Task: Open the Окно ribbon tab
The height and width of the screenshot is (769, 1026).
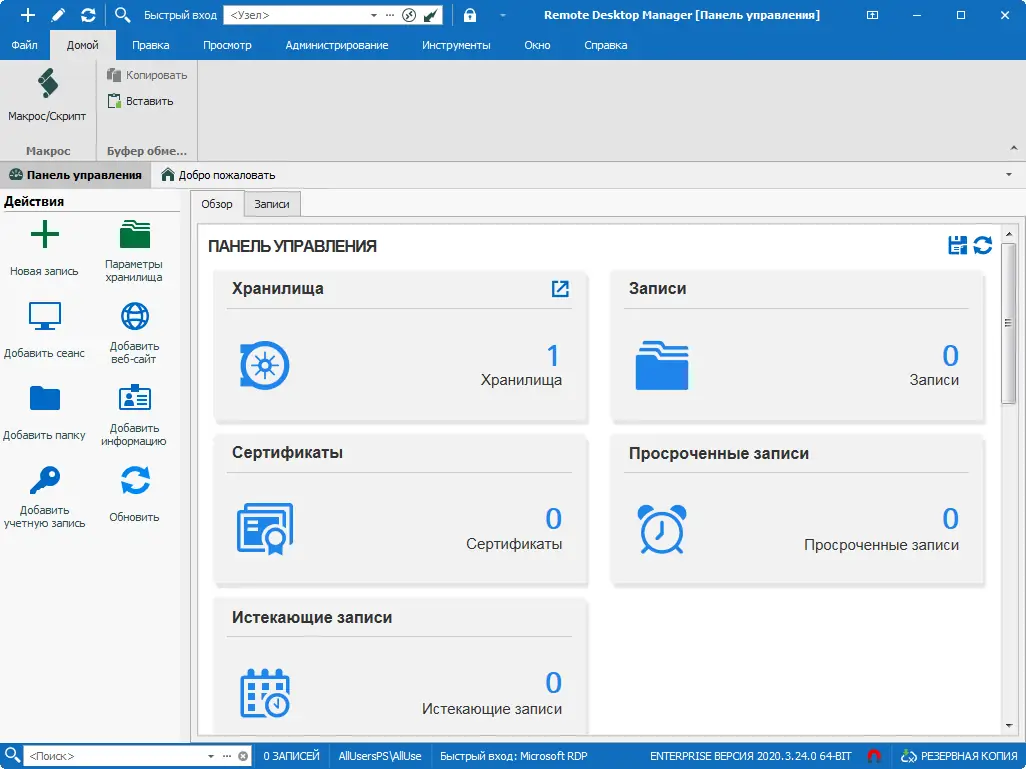Action: click(x=537, y=45)
